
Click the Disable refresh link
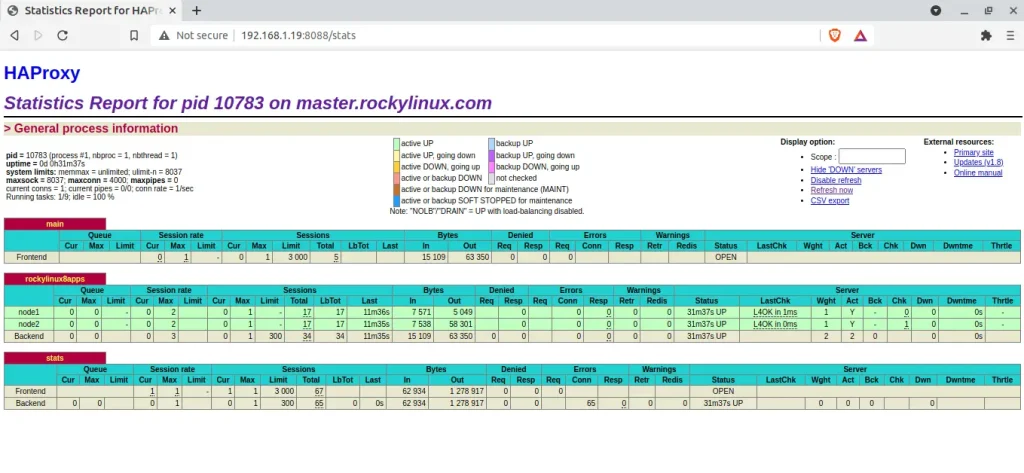[836, 180]
